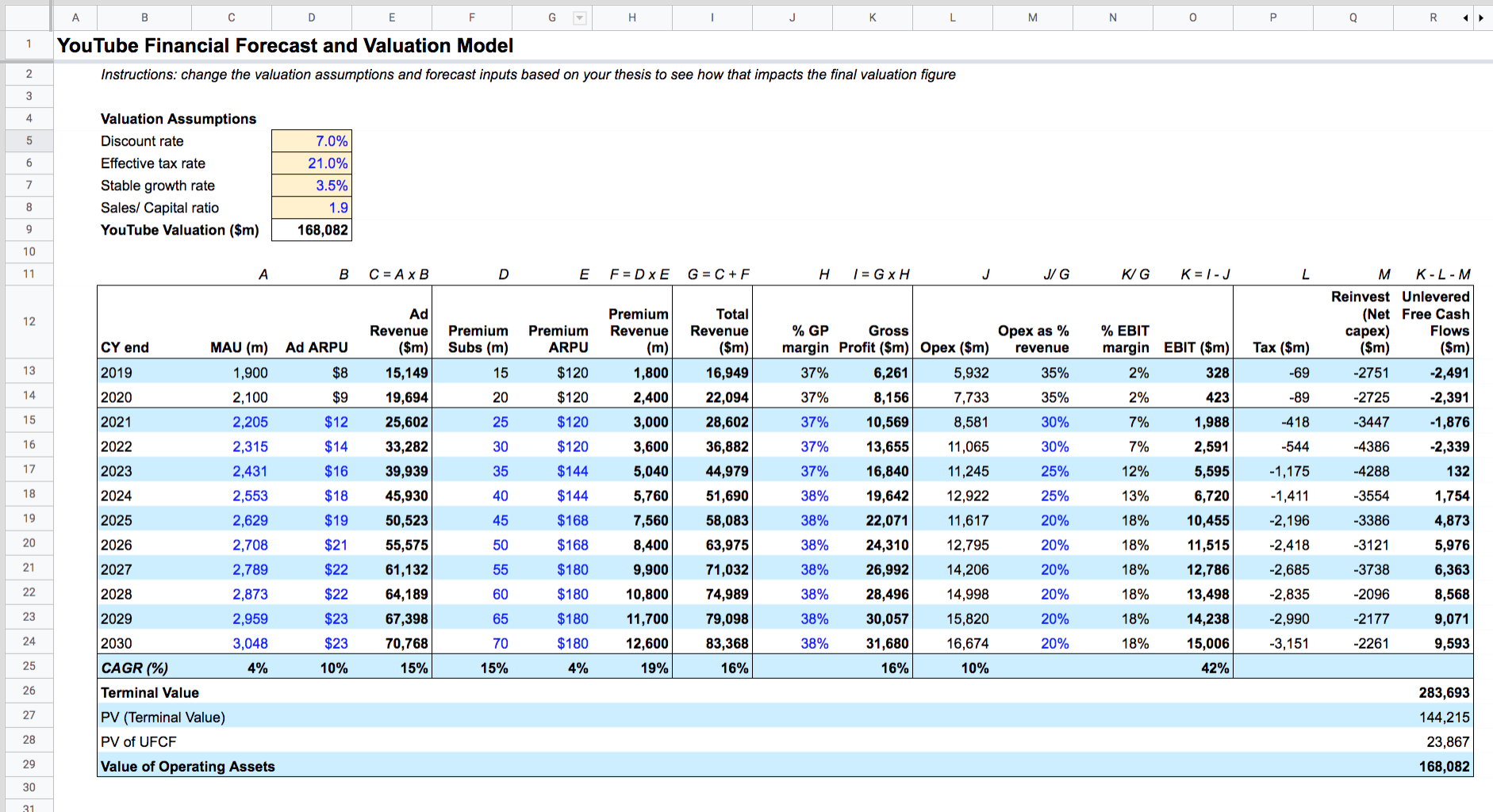Click the 'EBIT ($m)' column heading
This screenshot has height=812, width=1493.
pyautogui.click(x=1196, y=347)
